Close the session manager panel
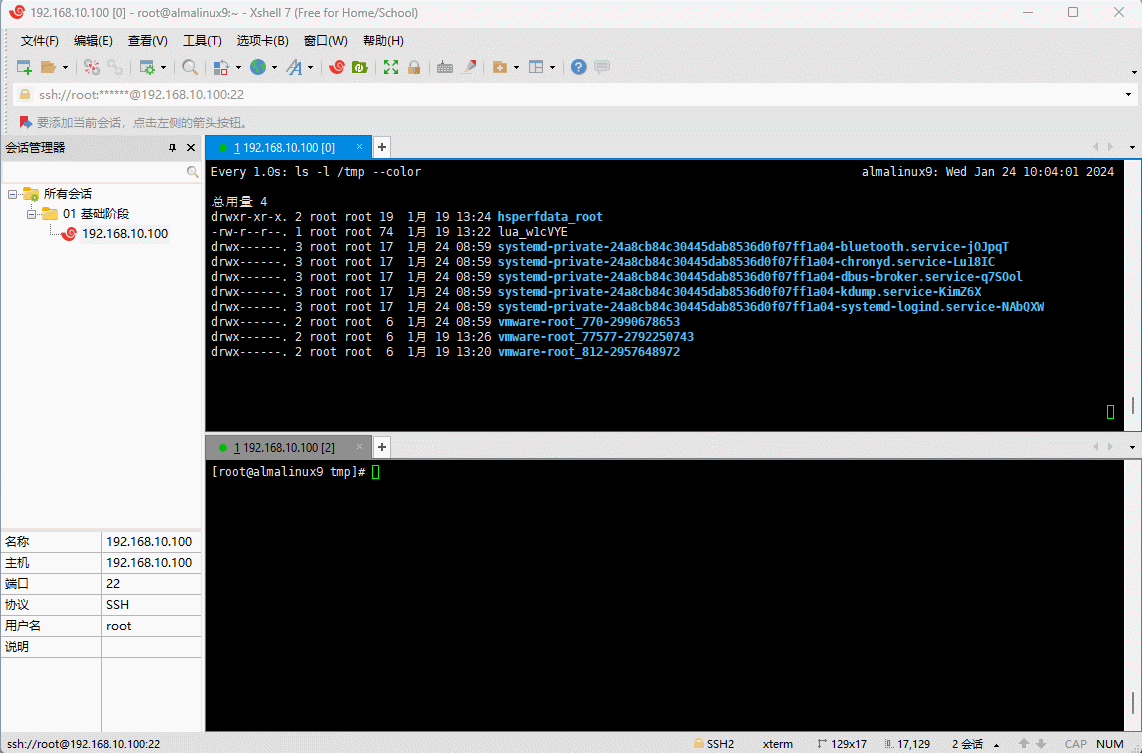This screenshot has width=1142, height=753. click(191, 147)
